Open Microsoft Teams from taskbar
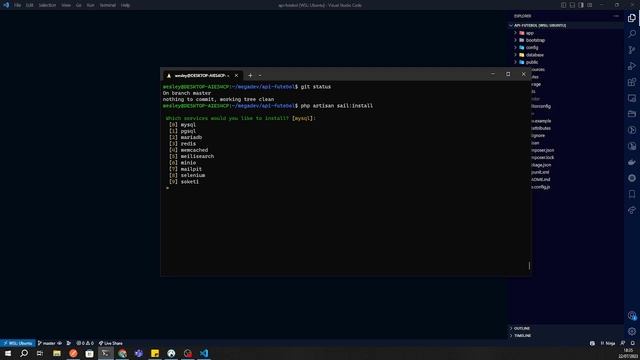Image resolution: width=640 pixels, height=360 pixels. coord(138,353)
